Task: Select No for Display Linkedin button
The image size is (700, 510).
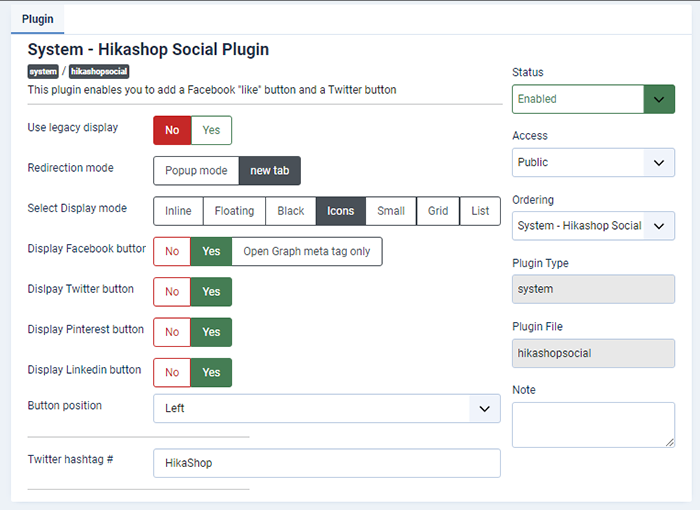Action: click(x=172, y=372)
